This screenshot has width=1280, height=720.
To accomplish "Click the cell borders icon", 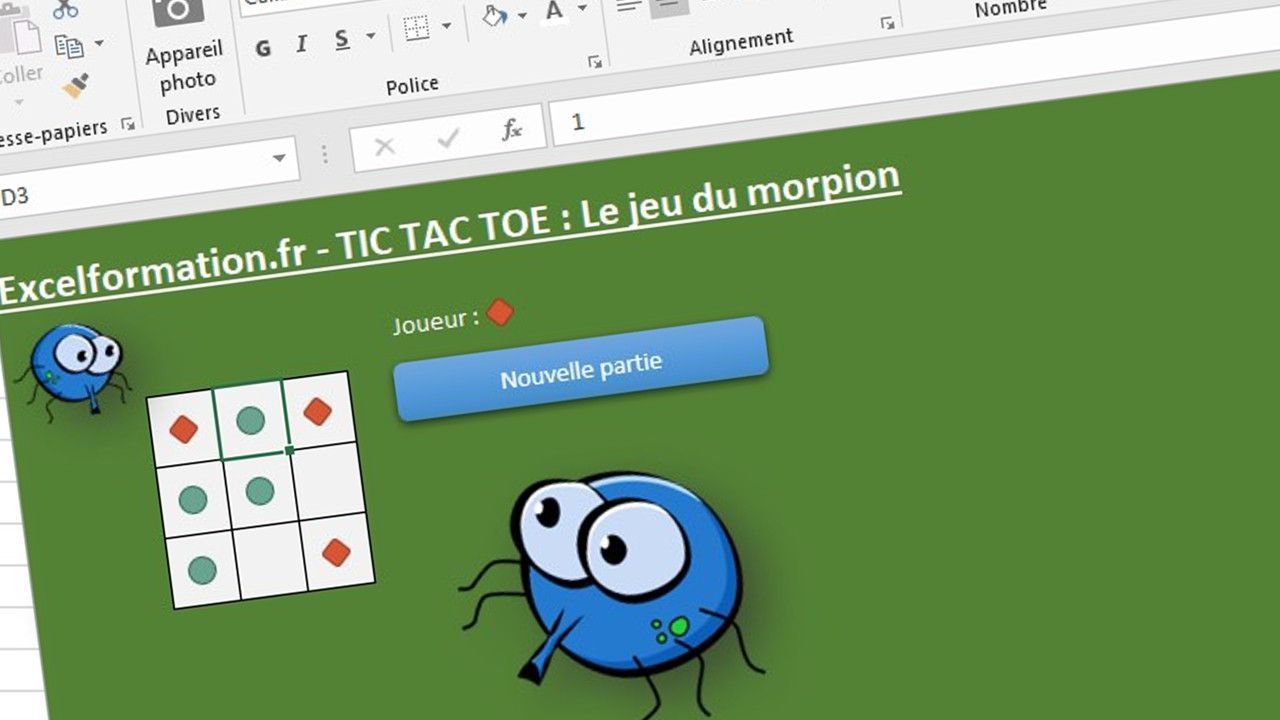I will (416, 29).
